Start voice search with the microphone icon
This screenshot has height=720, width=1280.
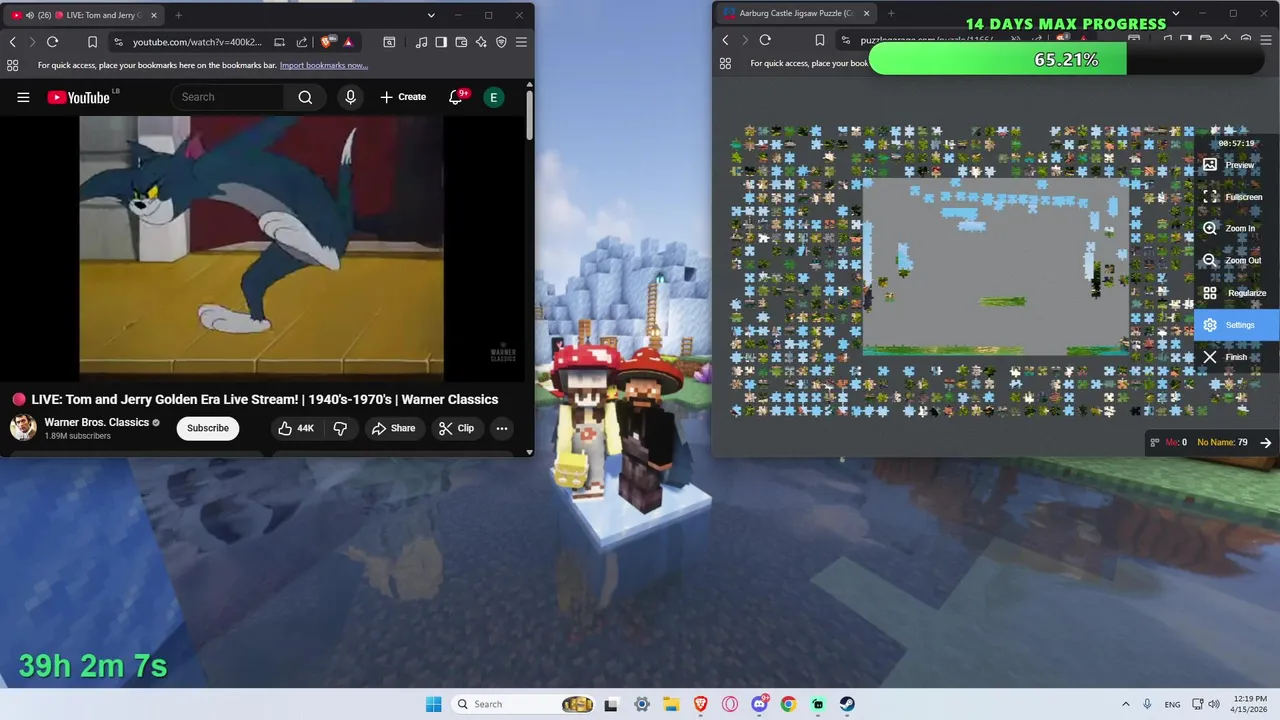point(350,97)
